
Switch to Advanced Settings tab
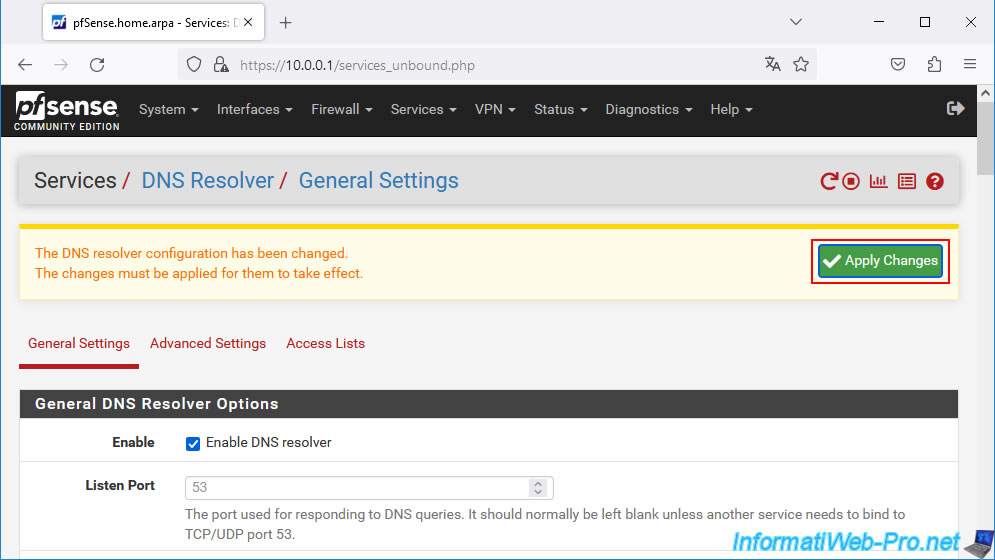coord(208,343)
